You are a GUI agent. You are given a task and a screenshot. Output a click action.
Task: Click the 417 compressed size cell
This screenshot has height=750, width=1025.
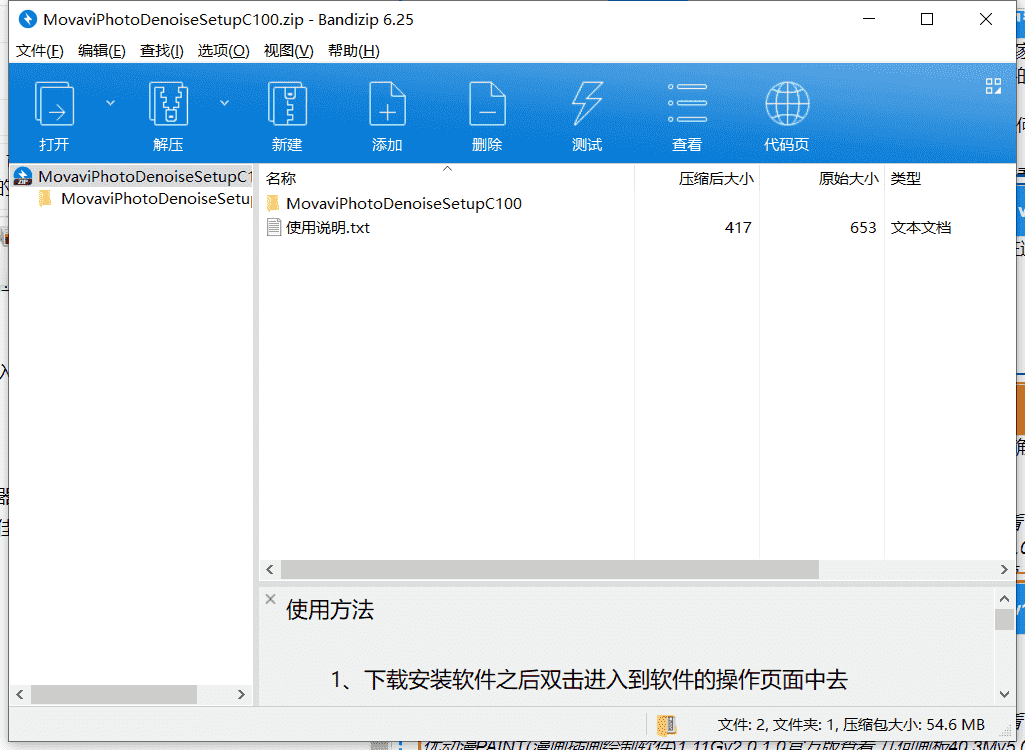(x=738, y=228)
